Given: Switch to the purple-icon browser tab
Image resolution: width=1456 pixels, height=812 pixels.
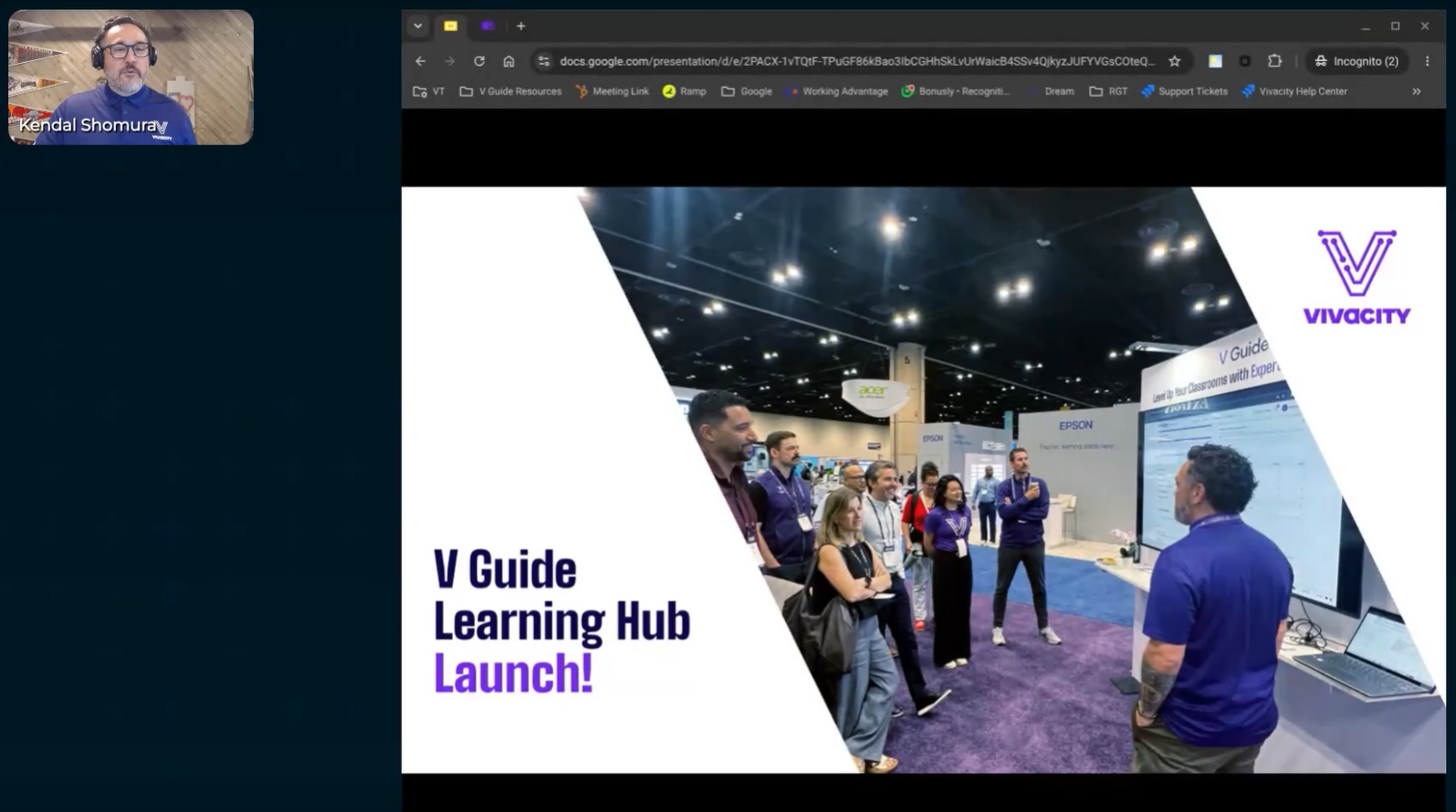Looking at the screenshot, I should (x=488, y=26).
